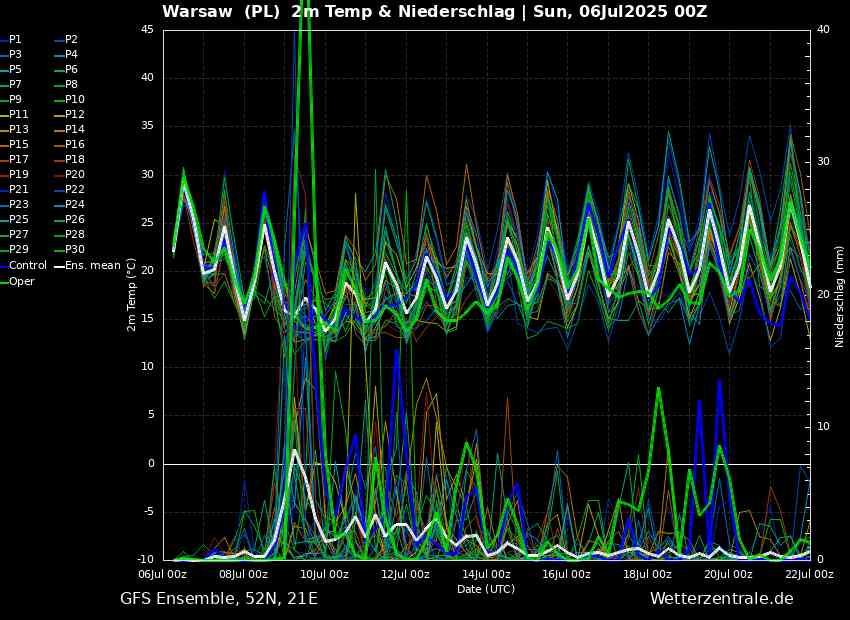Pick the 12Jul 00z tick label
Image resolution: width=850 pixels, height=620 pixels.
point(406,574)
